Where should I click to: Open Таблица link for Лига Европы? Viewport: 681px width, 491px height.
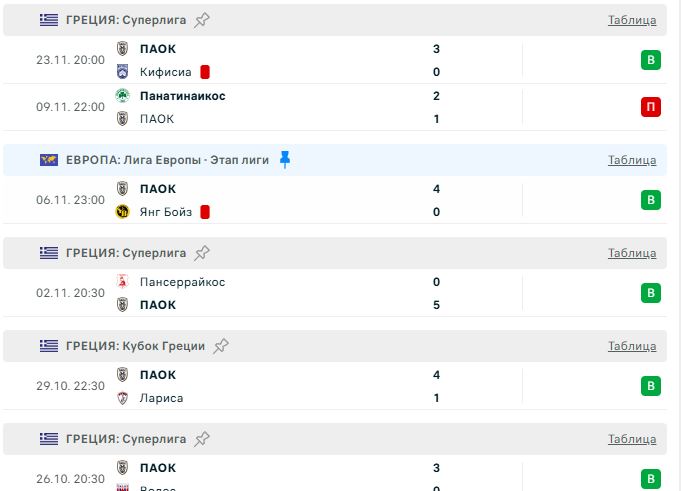click(632, 160)
